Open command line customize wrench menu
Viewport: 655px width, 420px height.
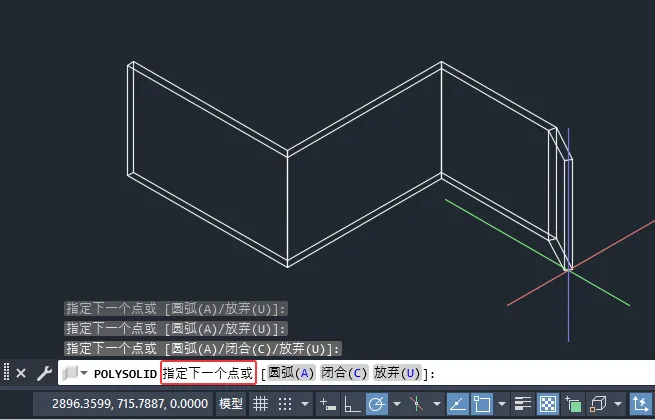click(x=44, y=373)
